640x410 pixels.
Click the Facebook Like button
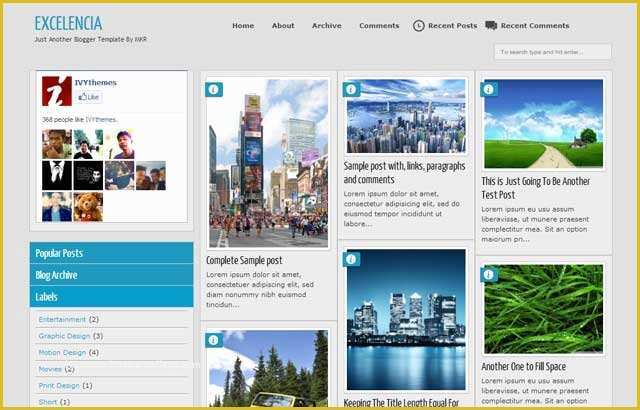point(89,97)
